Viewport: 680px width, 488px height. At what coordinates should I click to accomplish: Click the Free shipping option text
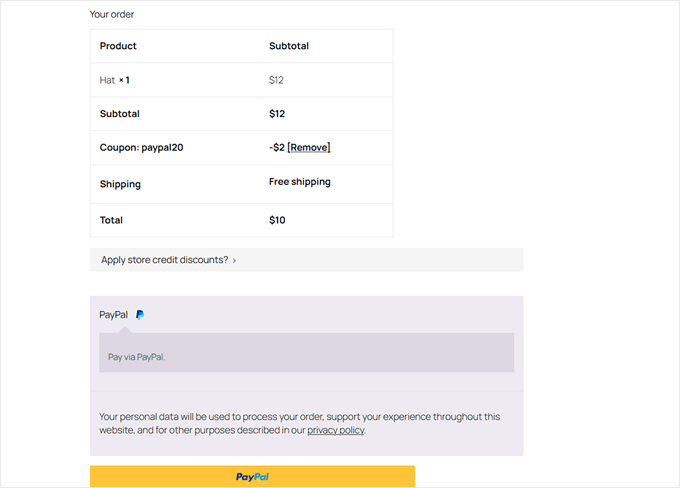pyautogui.click(x=299, y=182)
